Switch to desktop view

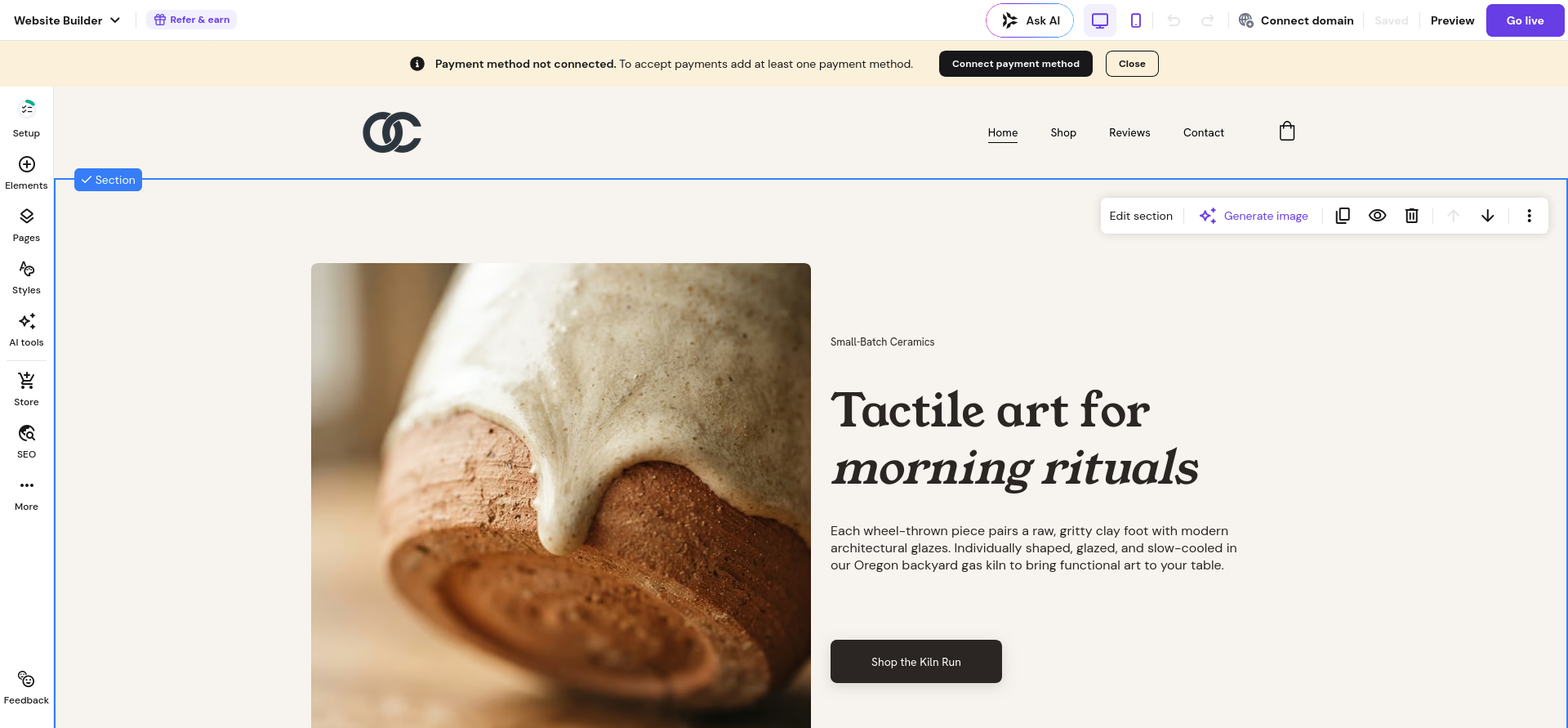tap(1100, 20)
